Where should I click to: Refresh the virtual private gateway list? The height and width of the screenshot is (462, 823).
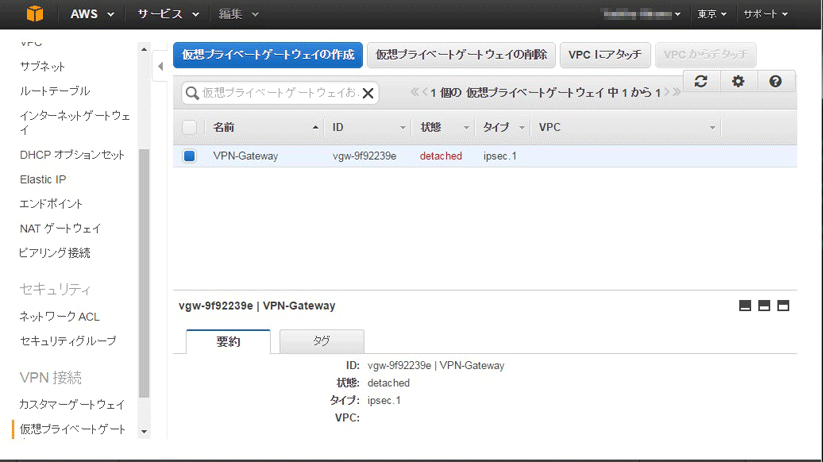pos(700,82)
